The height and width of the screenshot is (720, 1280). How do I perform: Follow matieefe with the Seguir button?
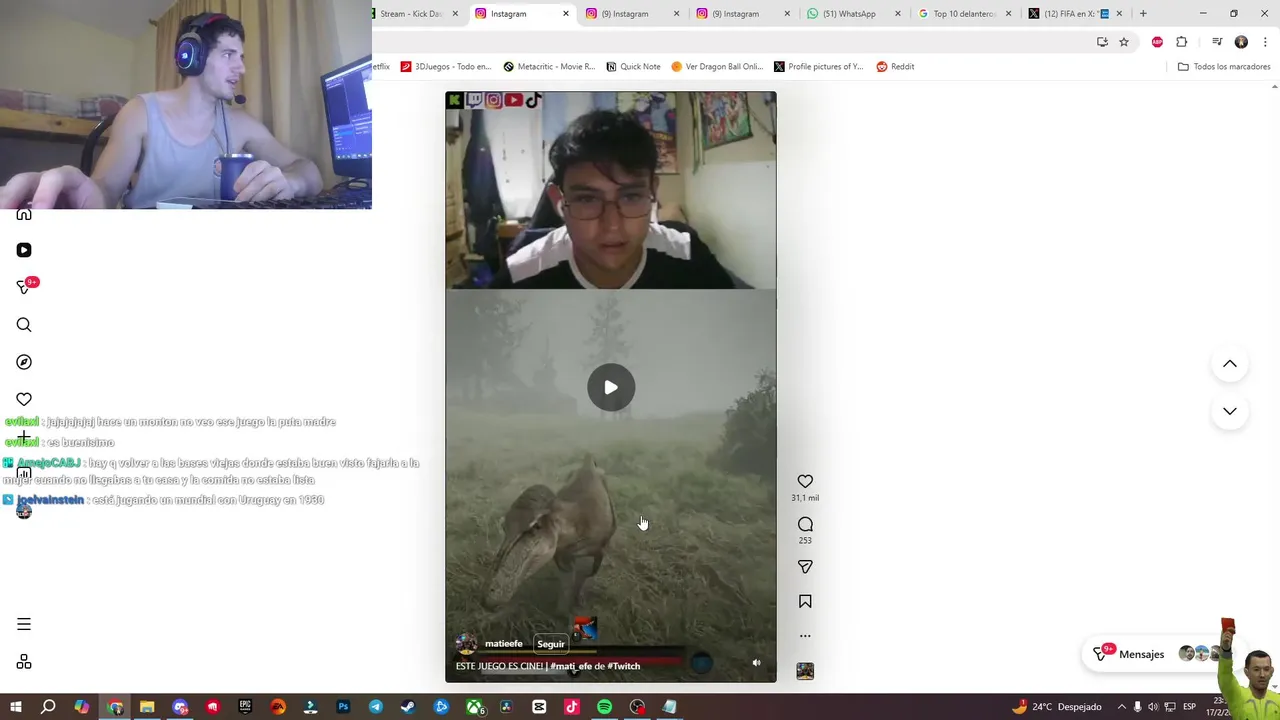click(x=550, y=644)
